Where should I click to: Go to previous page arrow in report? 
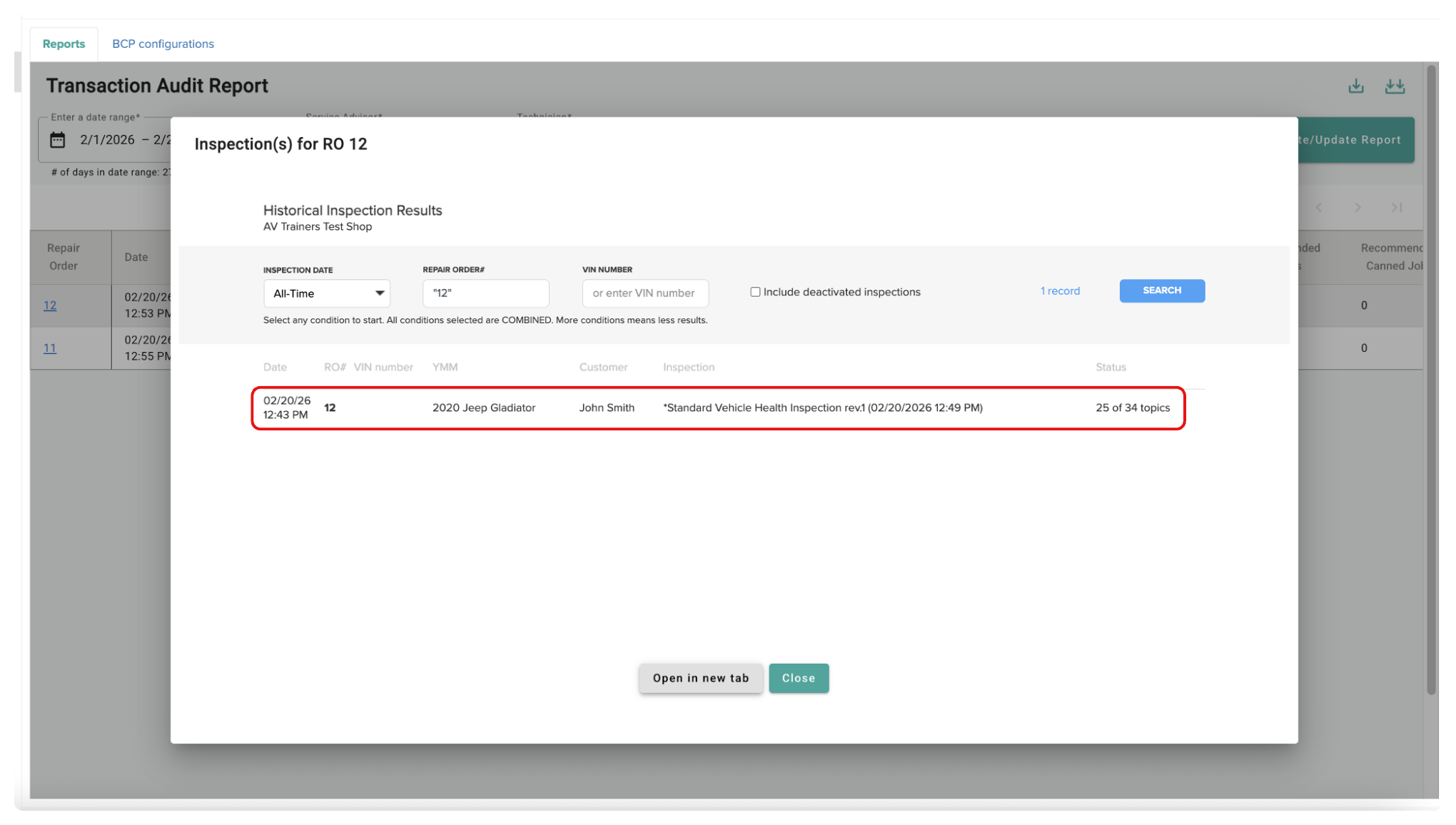pyautogui.click(x=1319, y=208)
